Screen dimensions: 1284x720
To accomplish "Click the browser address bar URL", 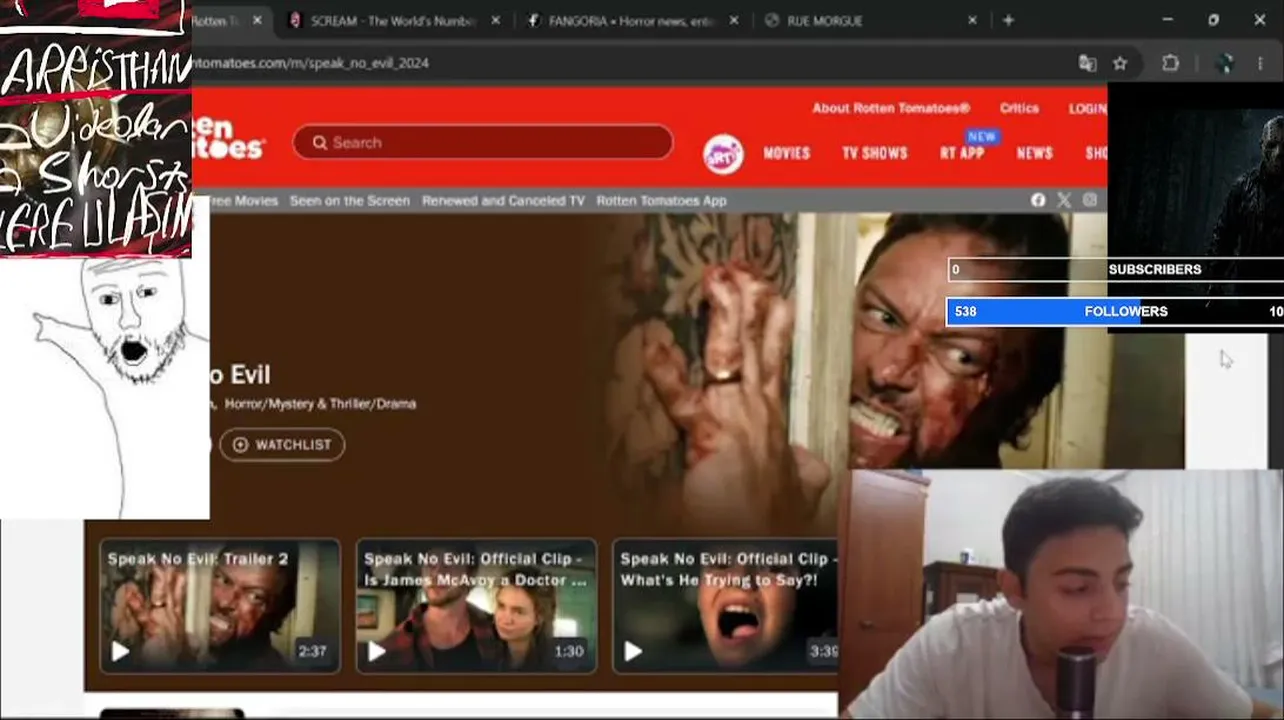I will (x=310, y=63).
